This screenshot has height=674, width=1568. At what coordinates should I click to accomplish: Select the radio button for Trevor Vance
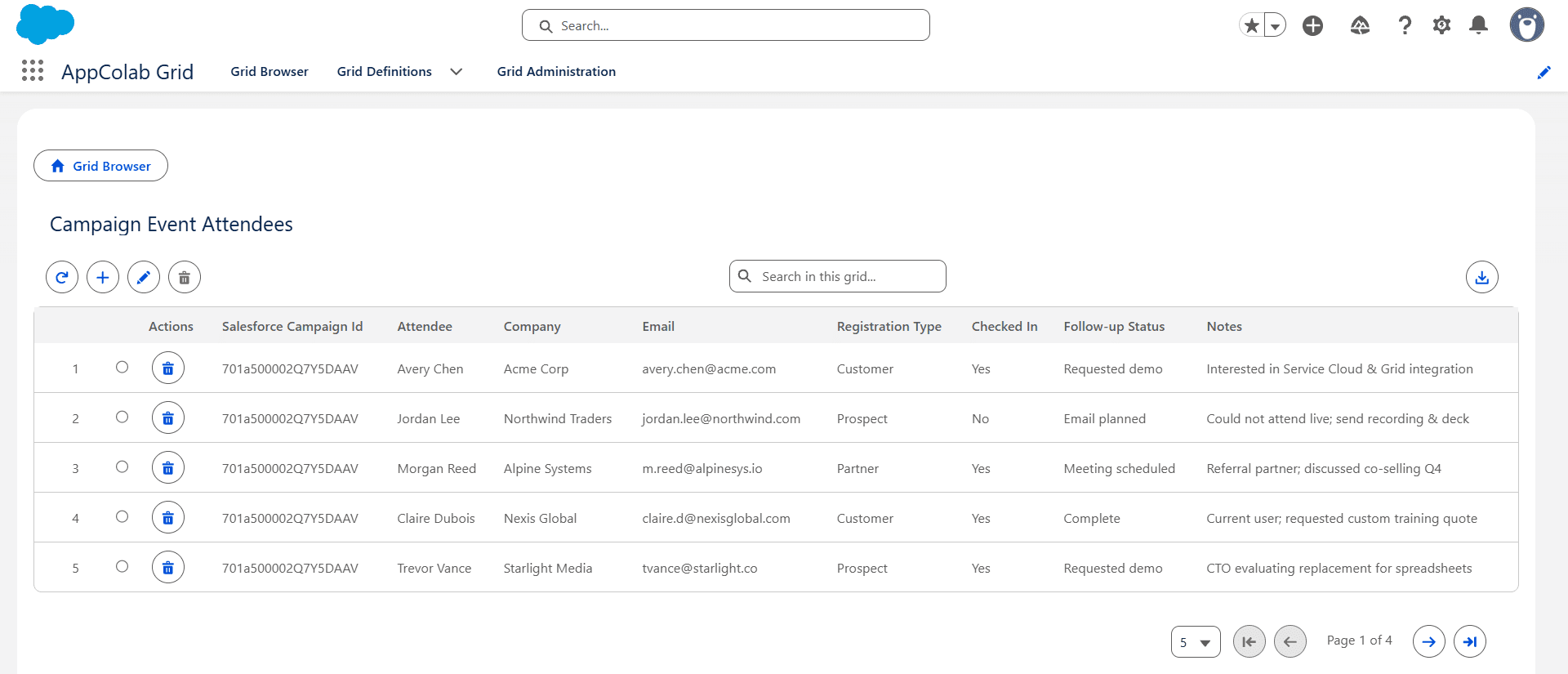[122, 567]
